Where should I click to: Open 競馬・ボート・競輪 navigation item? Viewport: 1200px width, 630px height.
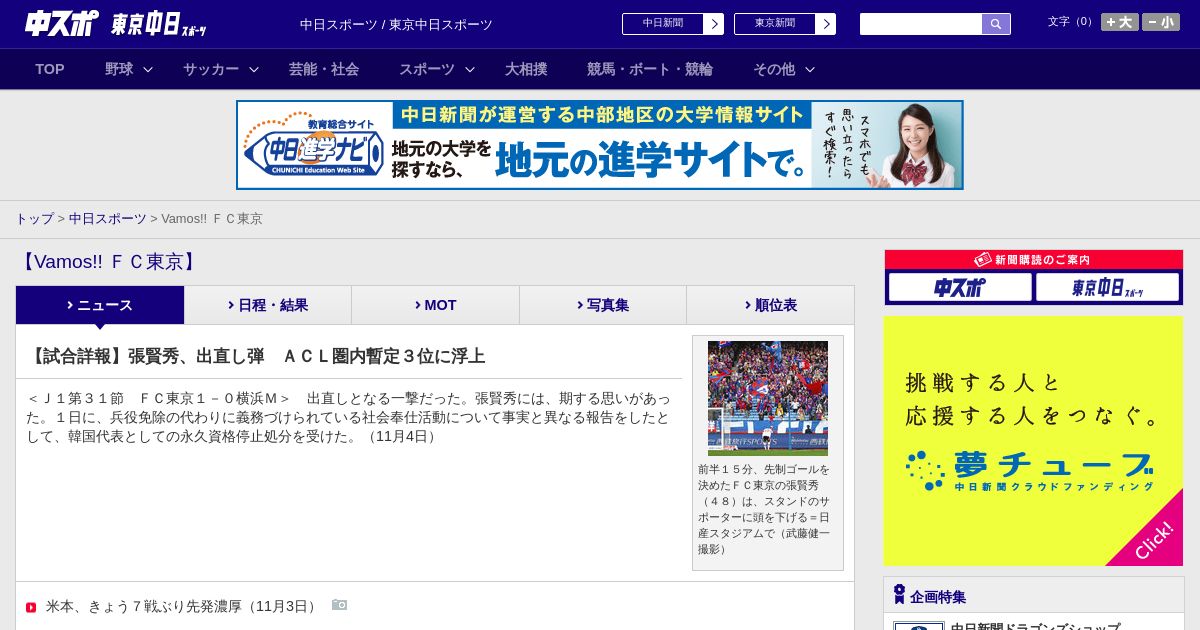[650, 69]
